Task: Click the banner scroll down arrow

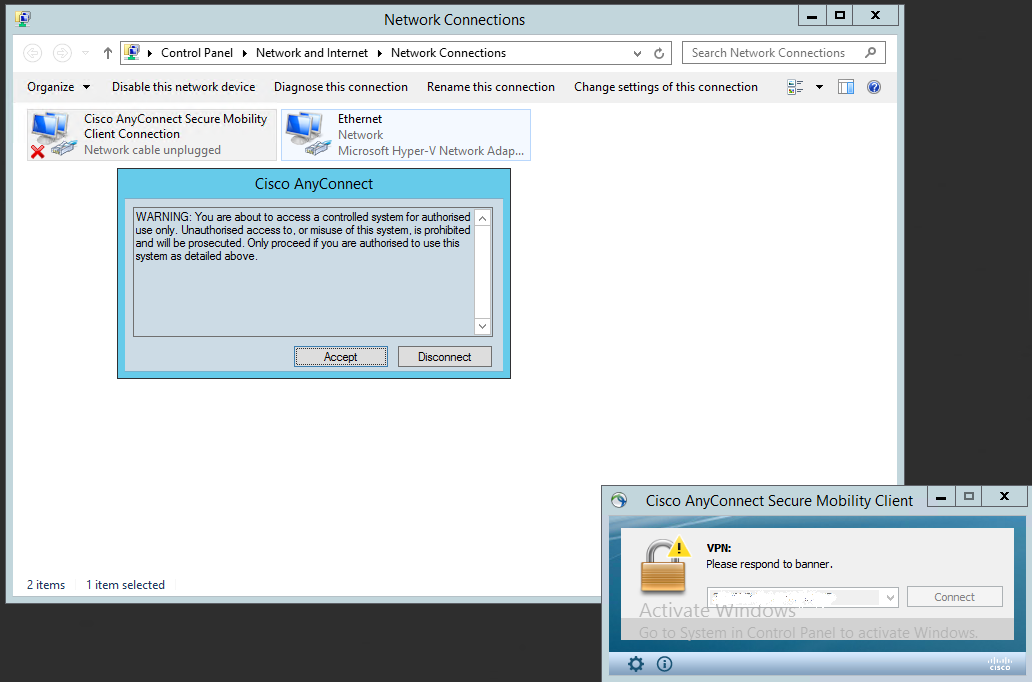Action: coord(482,326)
